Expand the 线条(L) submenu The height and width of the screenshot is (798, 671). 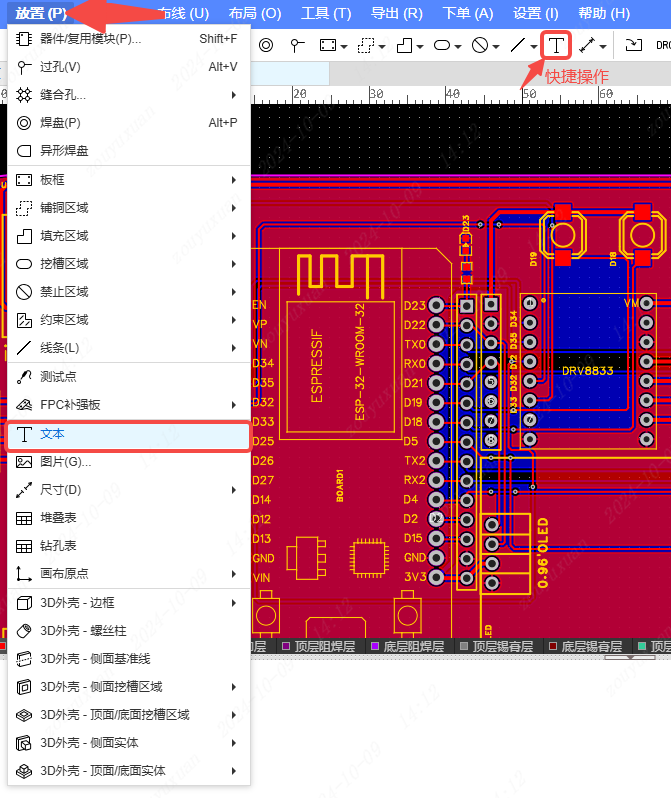click(129, 348)
